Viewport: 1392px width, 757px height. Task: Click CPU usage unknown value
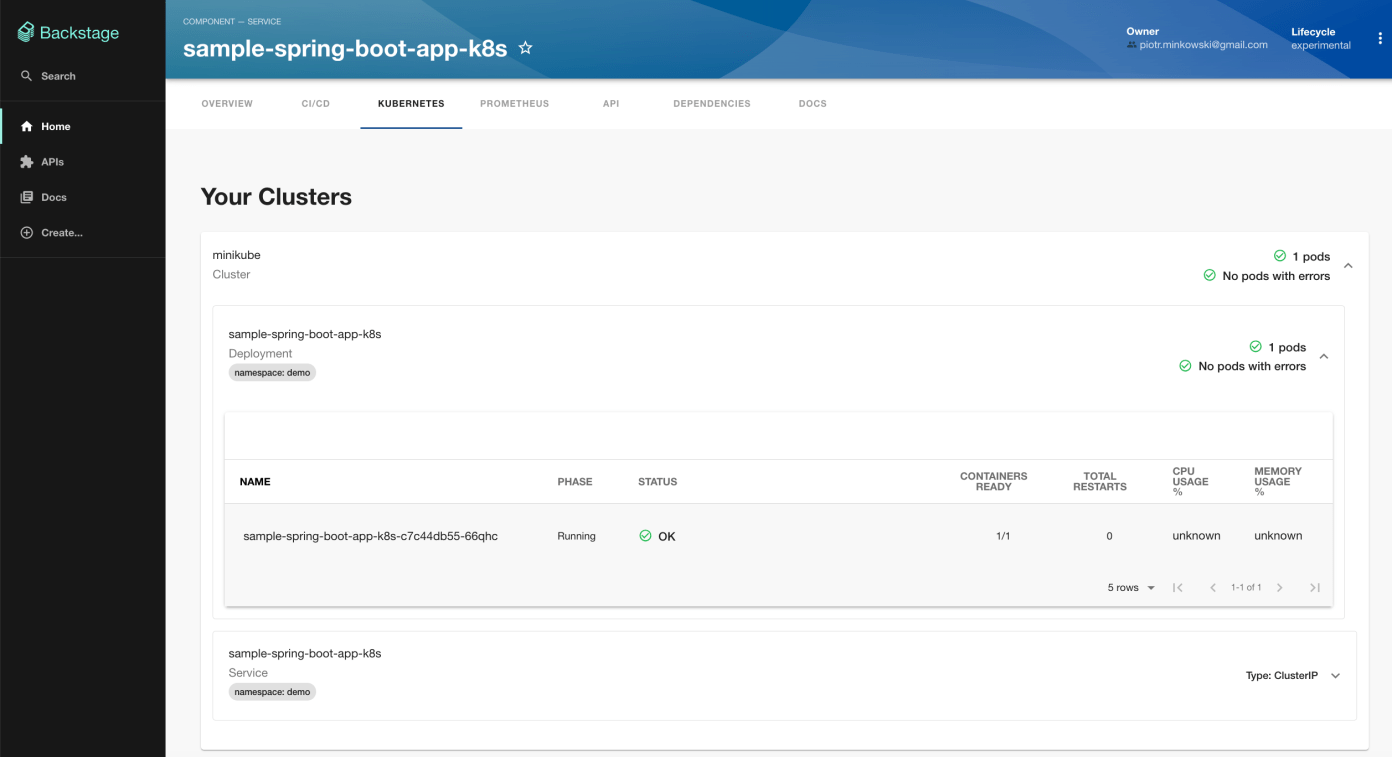pos(1196,536)
